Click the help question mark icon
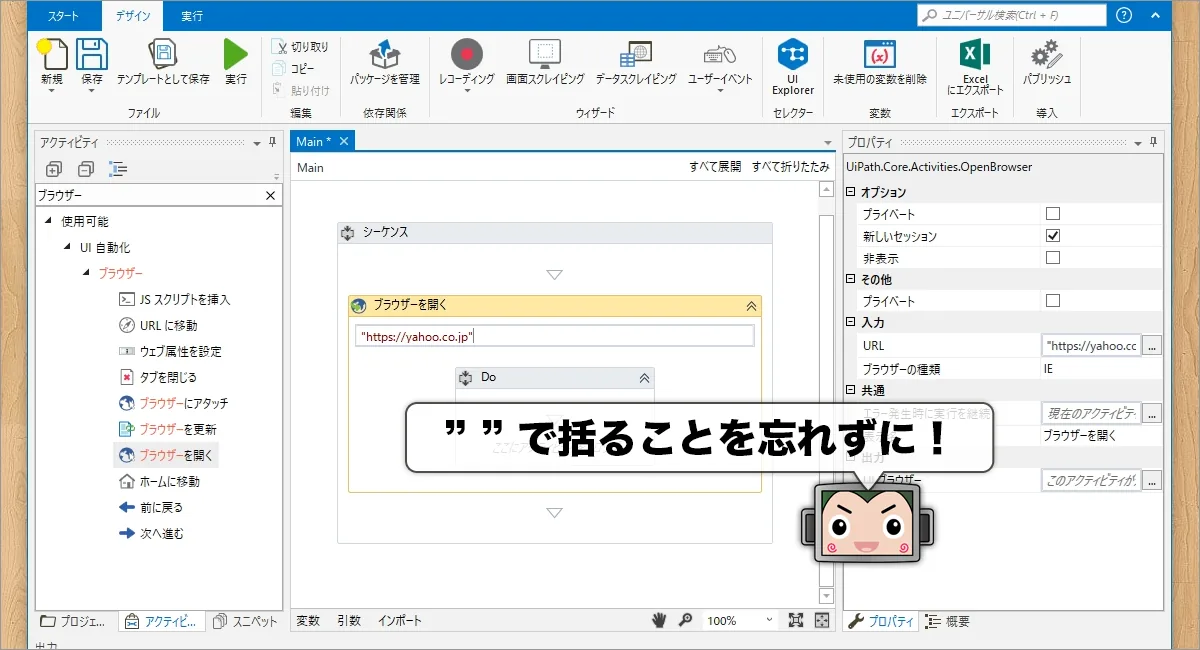 [x=1124, y=15]
